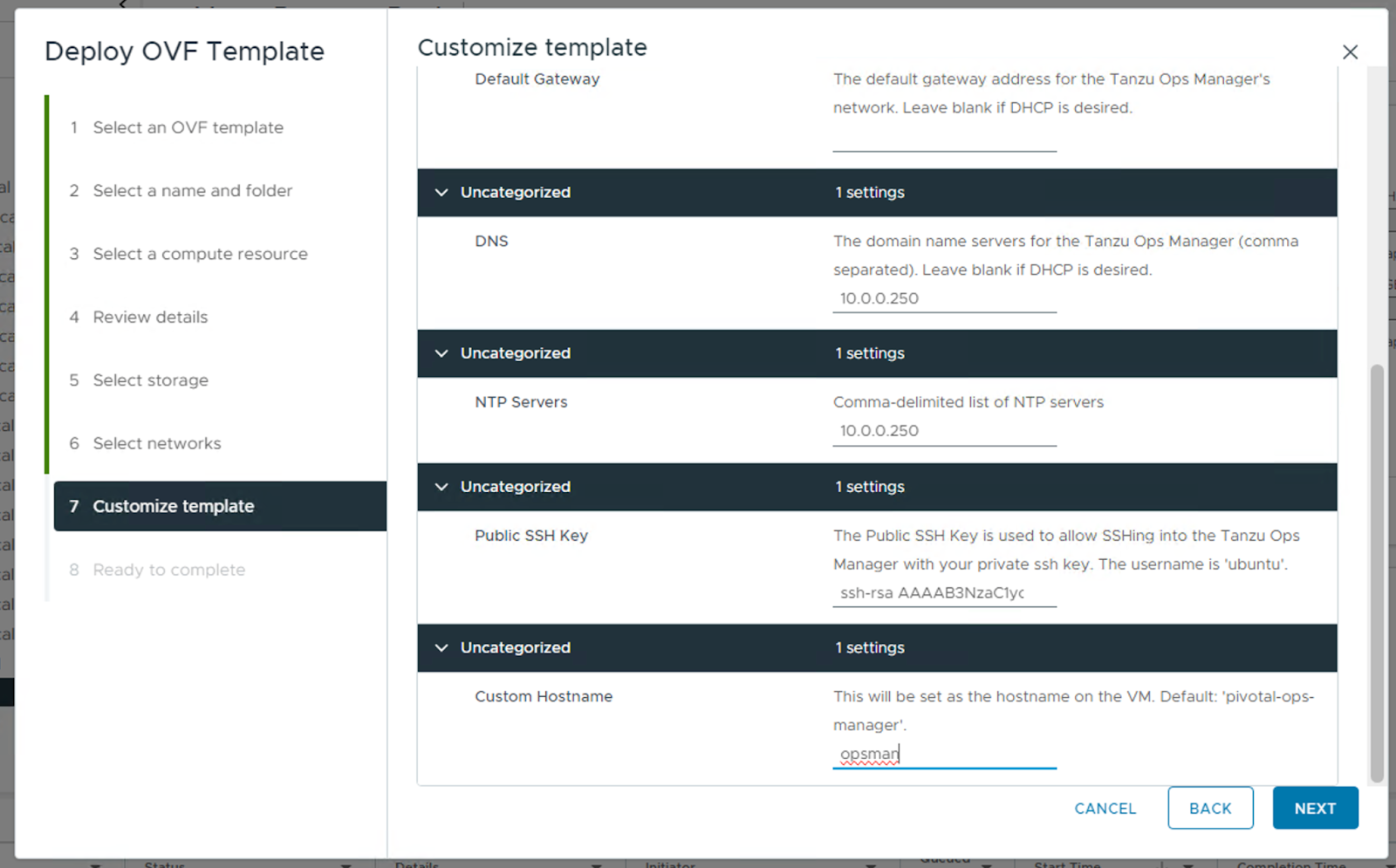Collapse the Uncategorized section above Public SSH Key

click(x=441, y=487)
